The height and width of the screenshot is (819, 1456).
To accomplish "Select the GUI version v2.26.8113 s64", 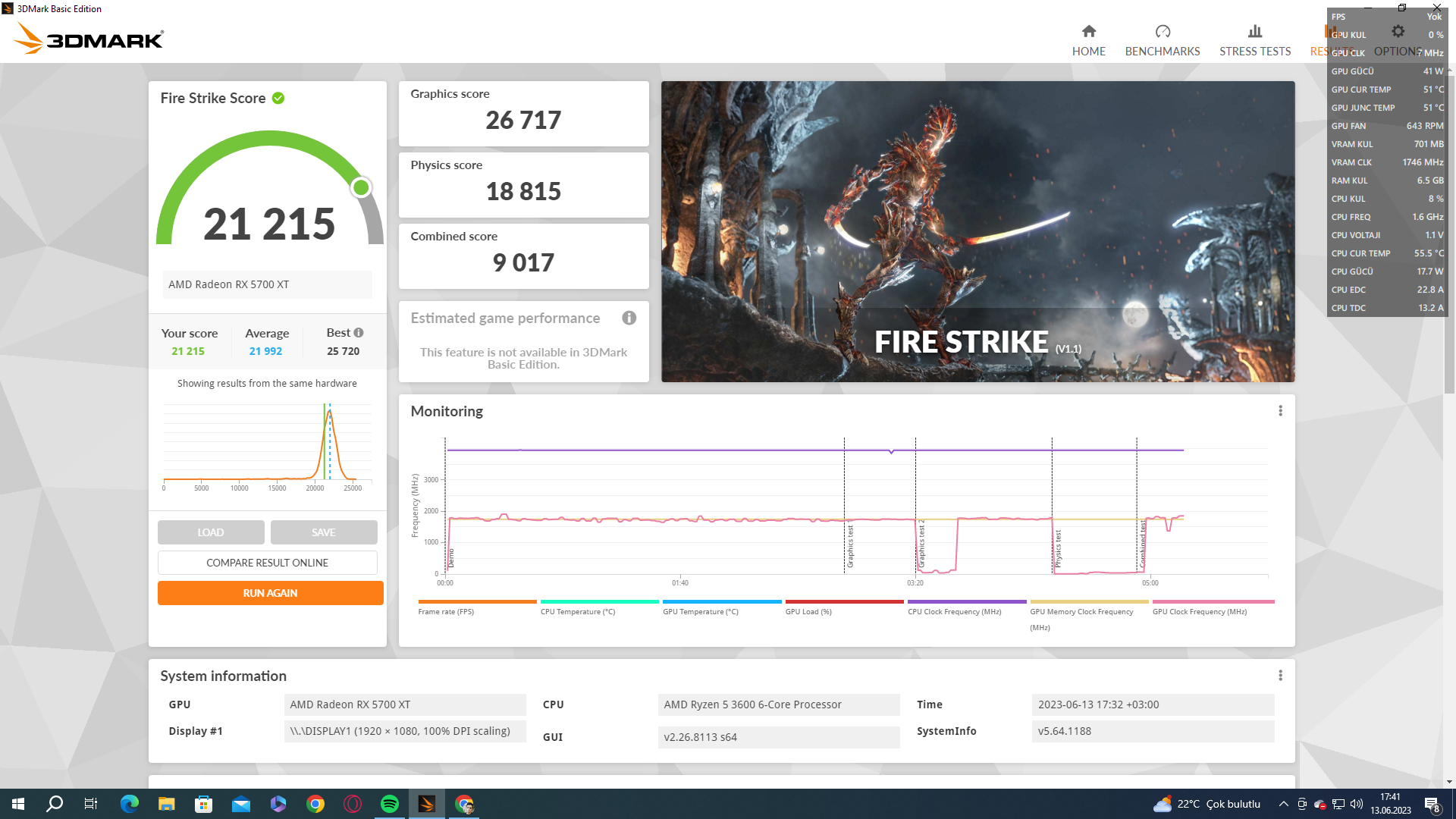I will pos(779,737).
